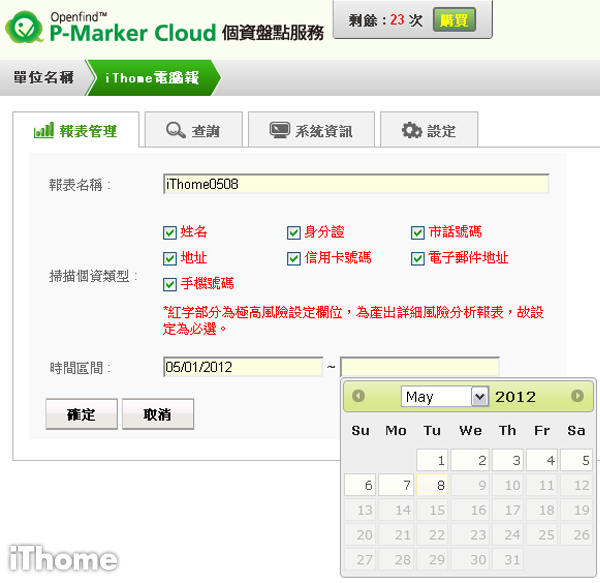This screenshot has height=583, width=600.
Task: Click the magnifier icon on 查詢 tab
Action: 176,131
